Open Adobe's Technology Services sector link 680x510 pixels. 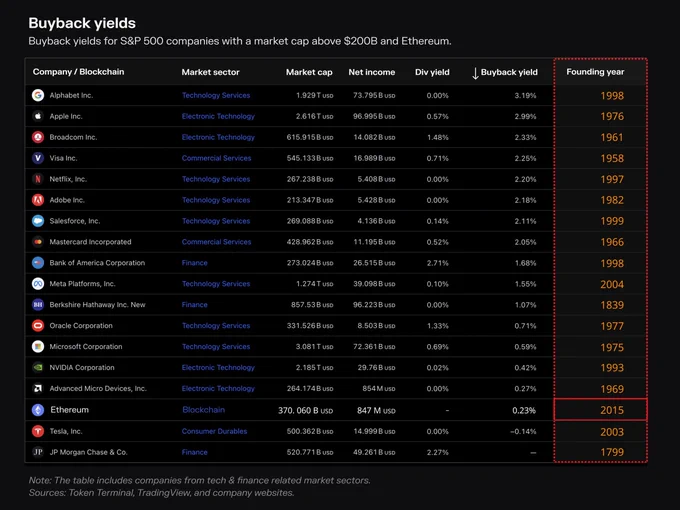tap(216, 200)
